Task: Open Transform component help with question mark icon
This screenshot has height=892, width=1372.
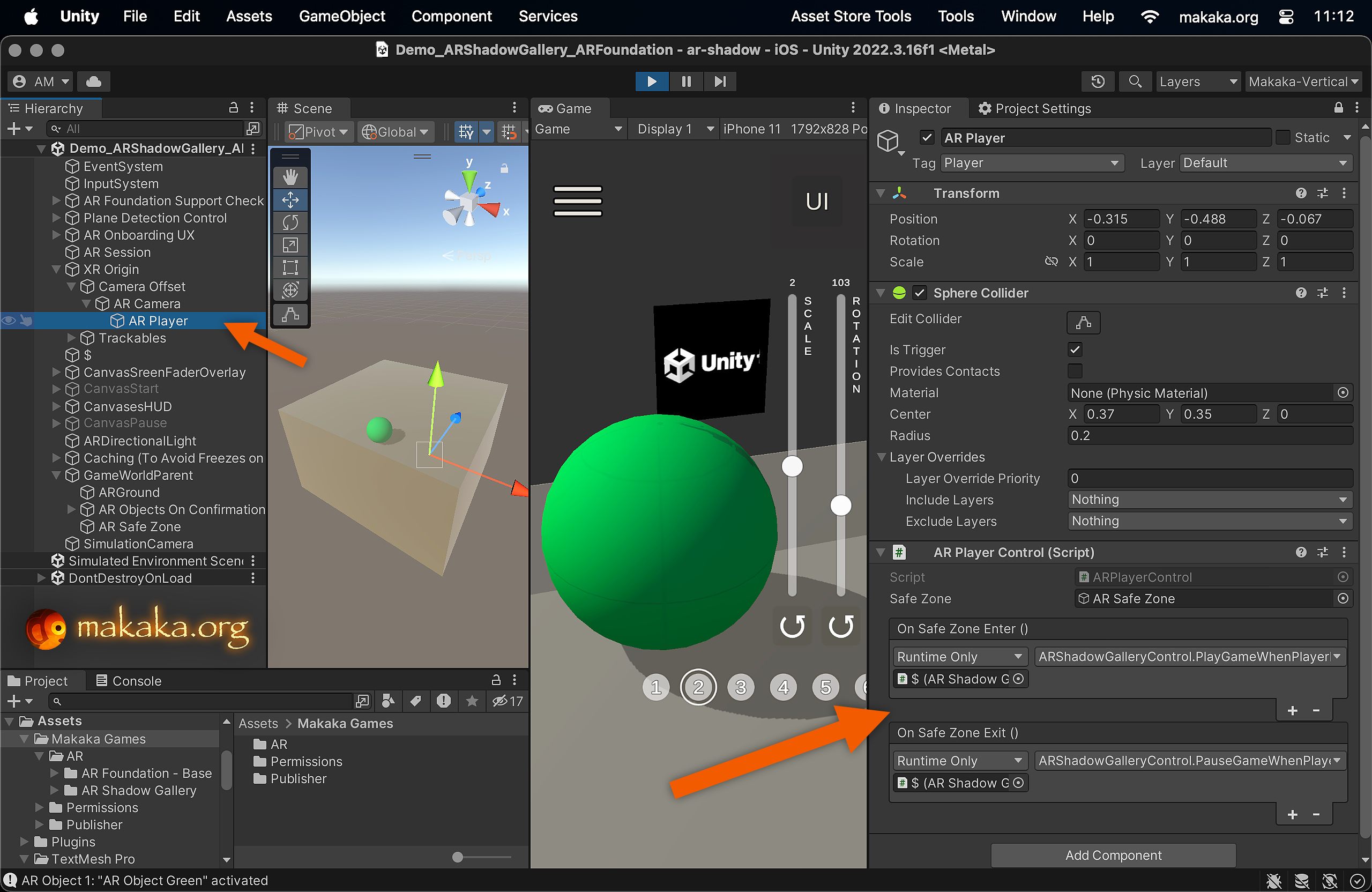Action: 1301,193
